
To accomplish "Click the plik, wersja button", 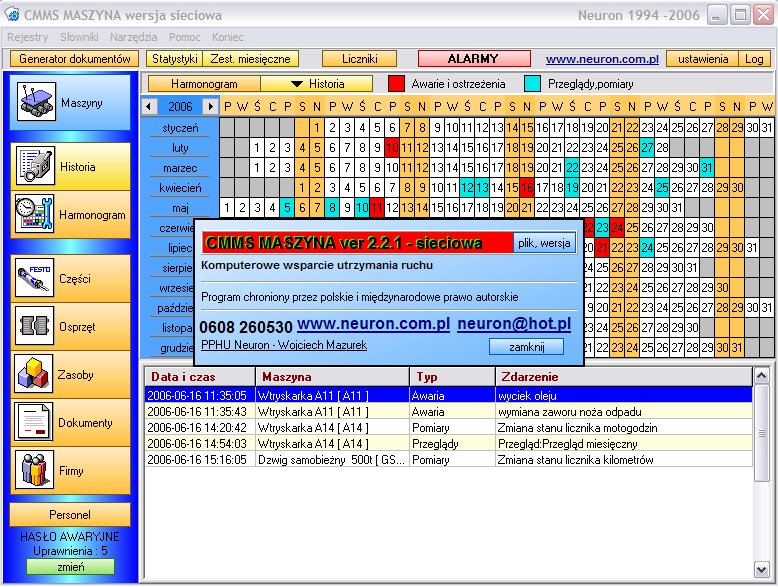I will [544, 243].
